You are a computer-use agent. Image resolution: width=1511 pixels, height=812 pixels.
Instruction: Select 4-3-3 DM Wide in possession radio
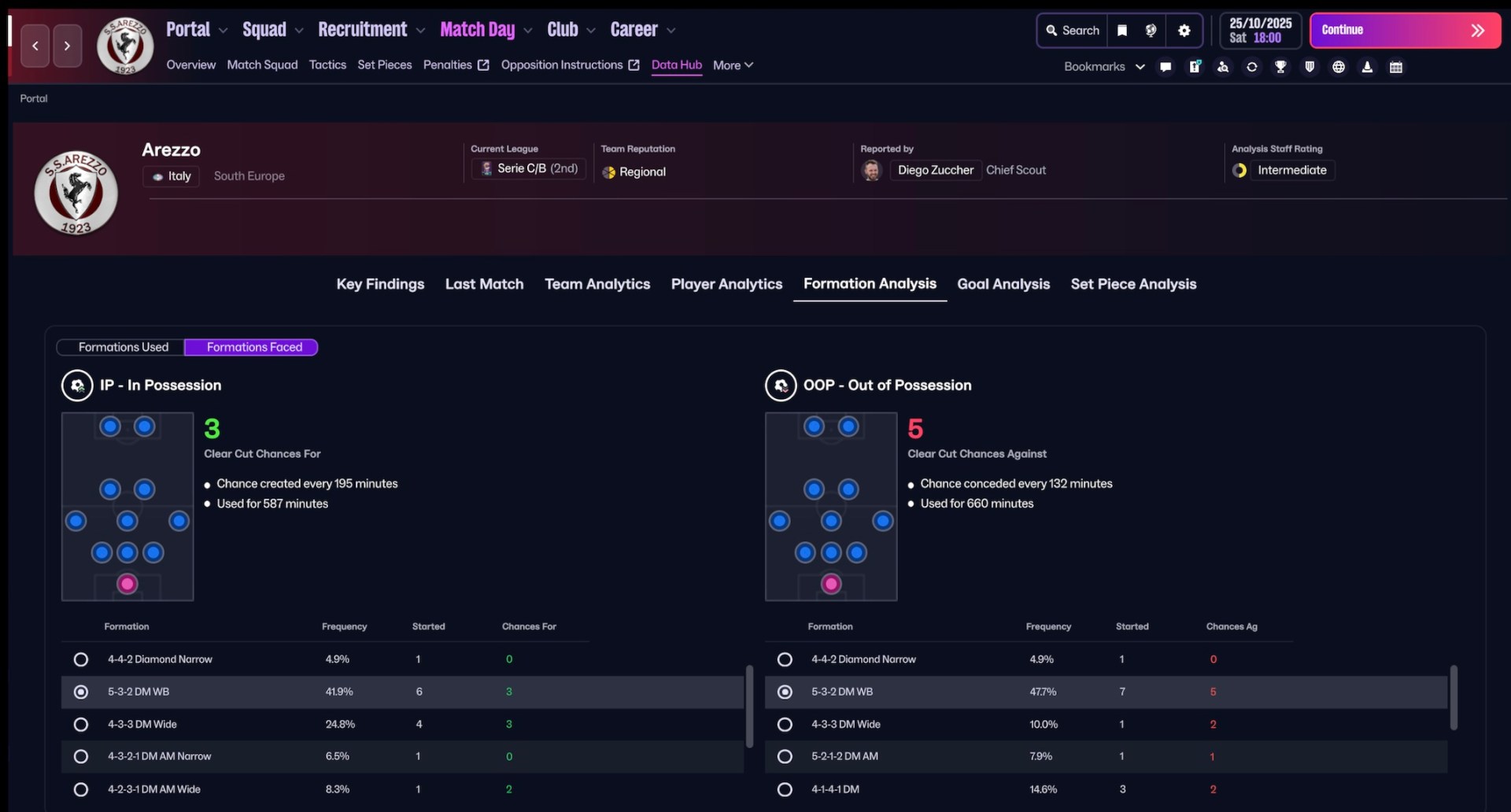coord(81,724)
